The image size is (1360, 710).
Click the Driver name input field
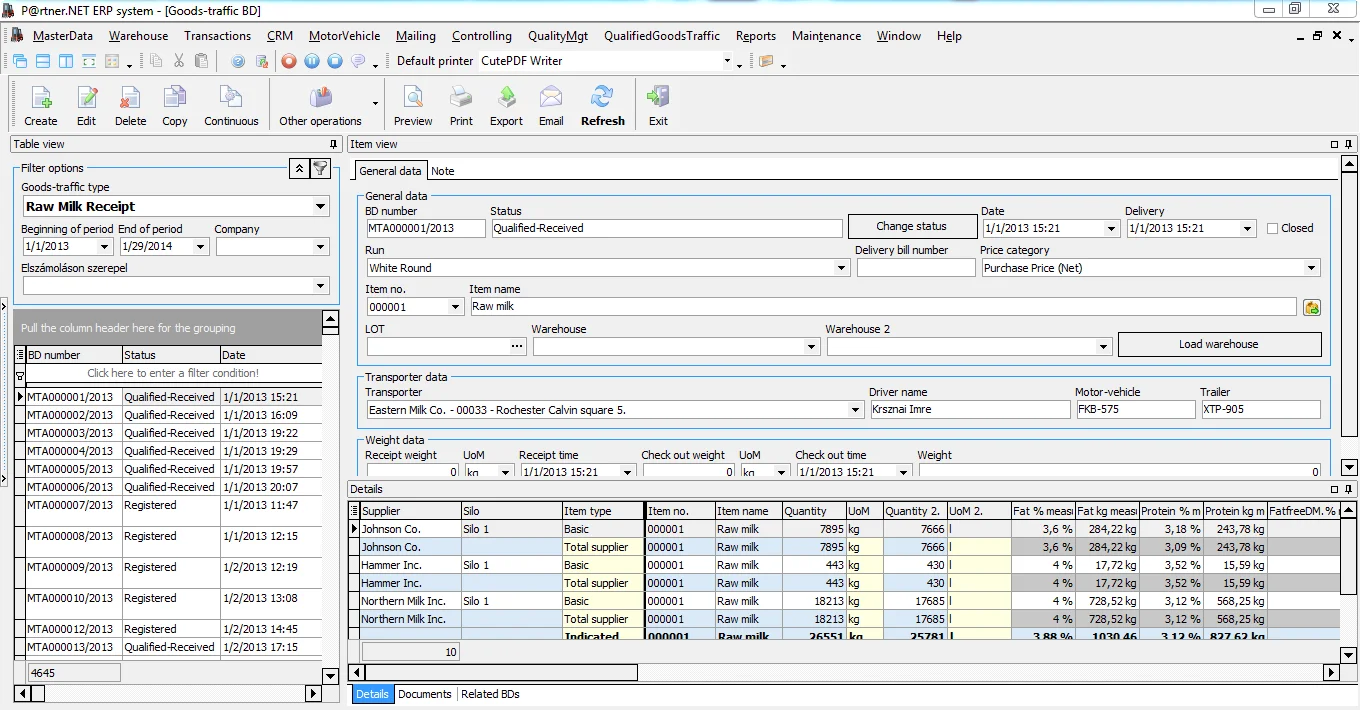coord(968,410)
